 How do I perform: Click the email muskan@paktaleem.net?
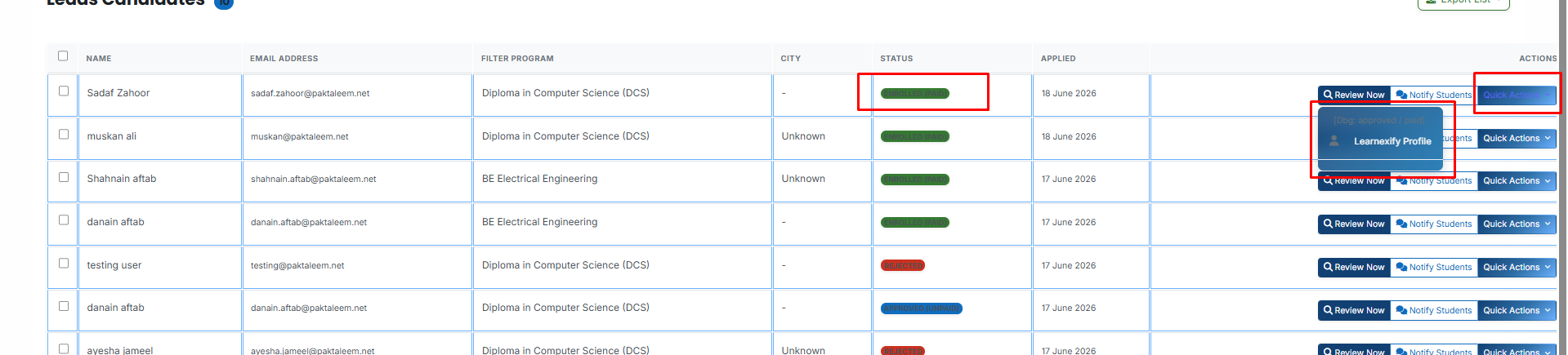pos(299,137)
